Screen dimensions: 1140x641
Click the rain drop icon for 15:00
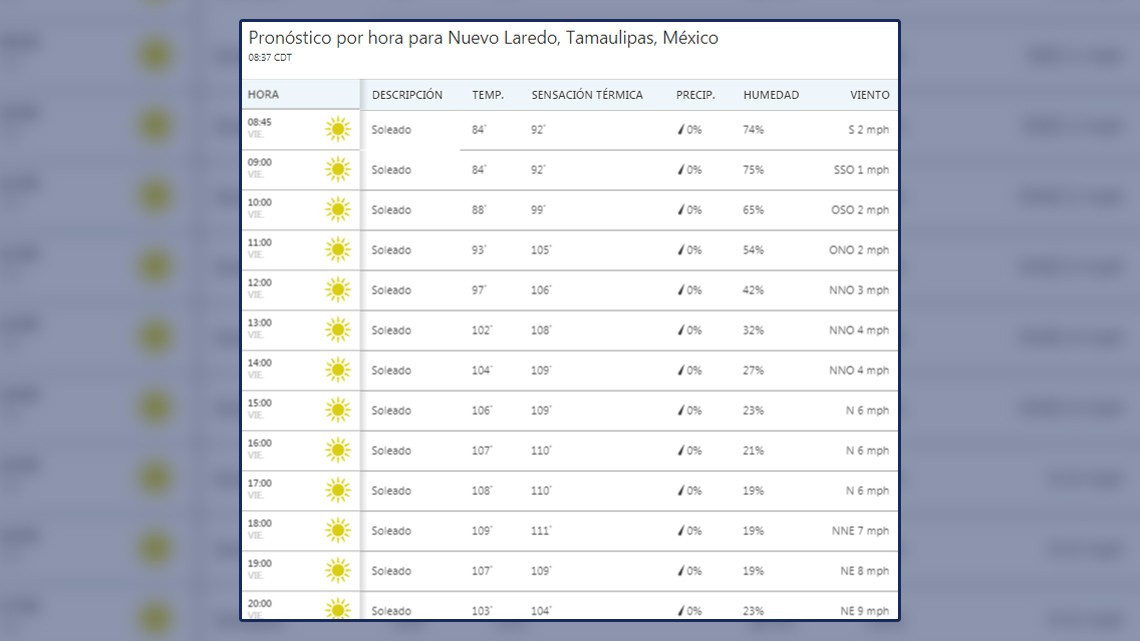click(682, 409)
